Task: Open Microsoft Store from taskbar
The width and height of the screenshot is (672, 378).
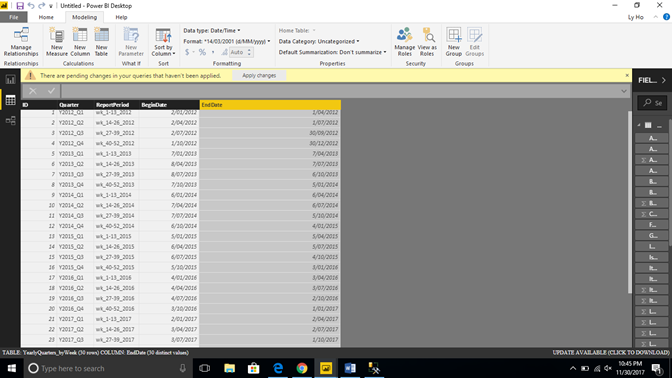Action: click(254, 368)
